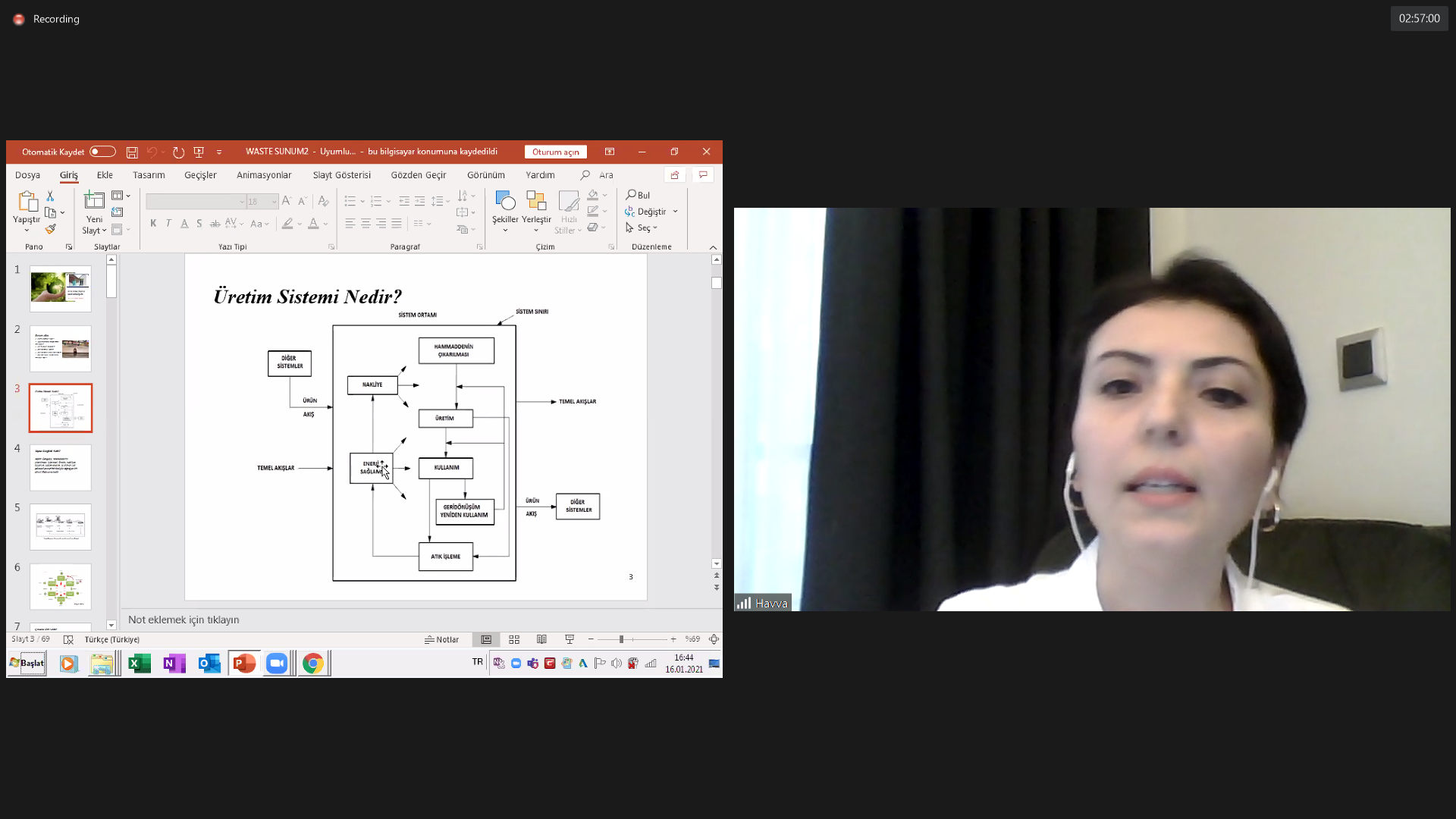Image resolution: width=1456 pixels, height=819 pixels.
Task: Open Zoom from the taskbar
Action: (277, 664)
